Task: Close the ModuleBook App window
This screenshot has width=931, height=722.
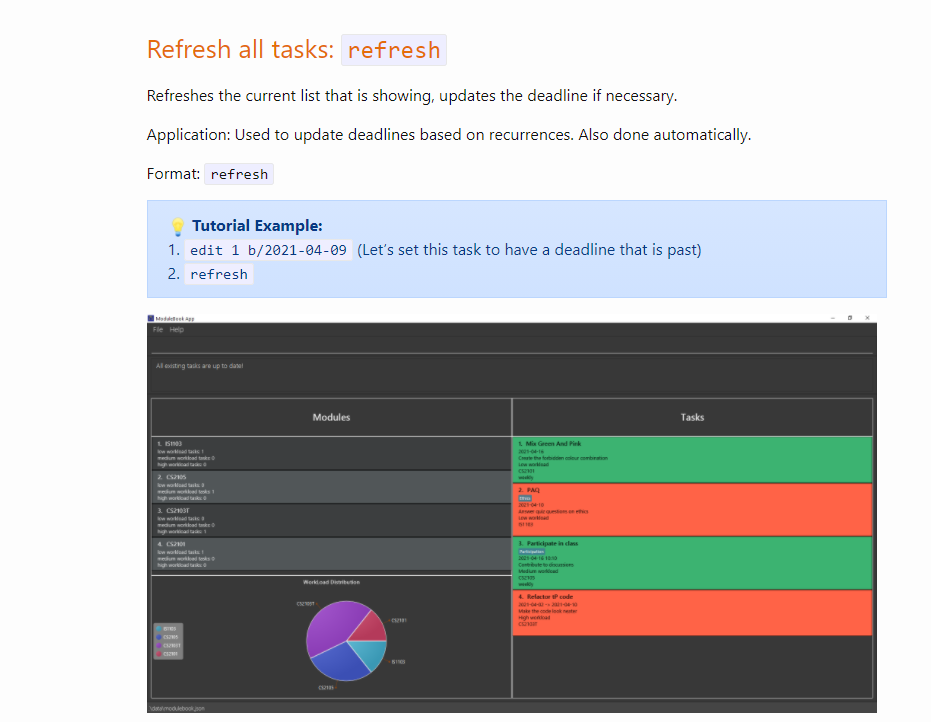Action: 867,318
